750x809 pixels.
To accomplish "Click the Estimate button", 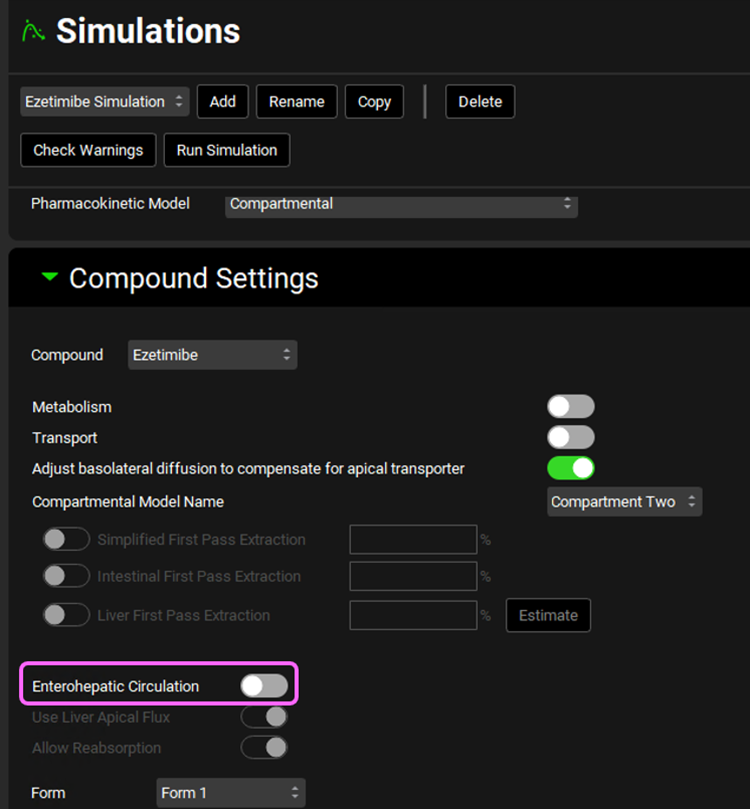I will (x=548, y=615).
